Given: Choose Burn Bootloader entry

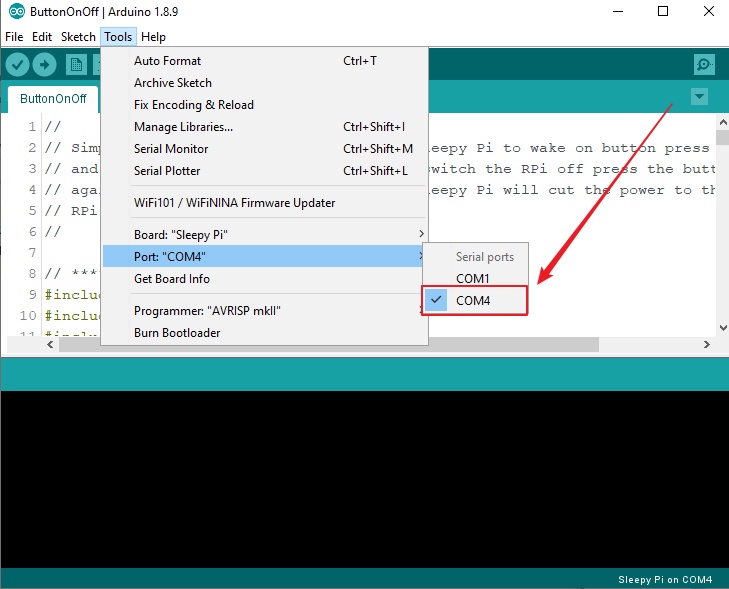Looking at the screenshot, I should click(x=265, y=333).
